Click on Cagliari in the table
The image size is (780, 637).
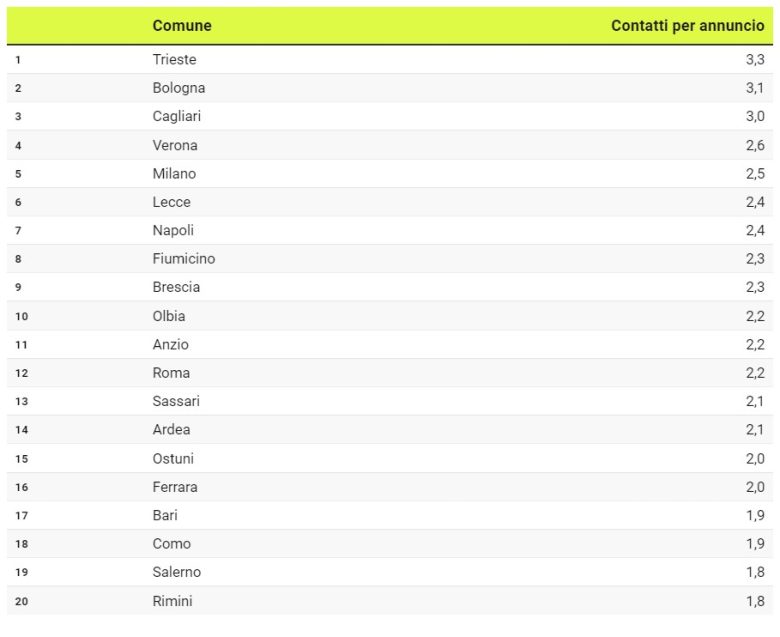(177, 116)
